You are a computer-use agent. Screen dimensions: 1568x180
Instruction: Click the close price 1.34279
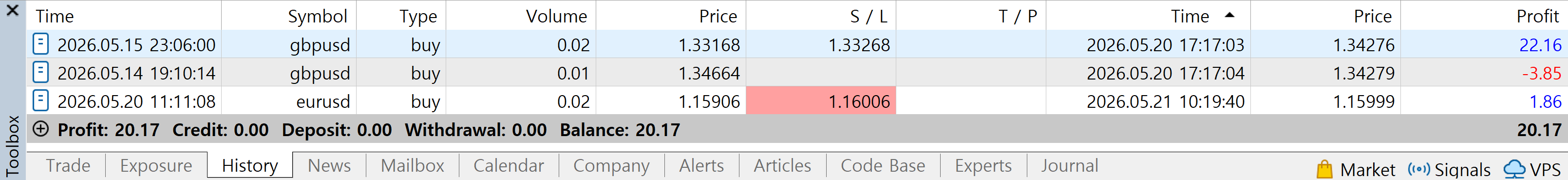click(1363, 73)
